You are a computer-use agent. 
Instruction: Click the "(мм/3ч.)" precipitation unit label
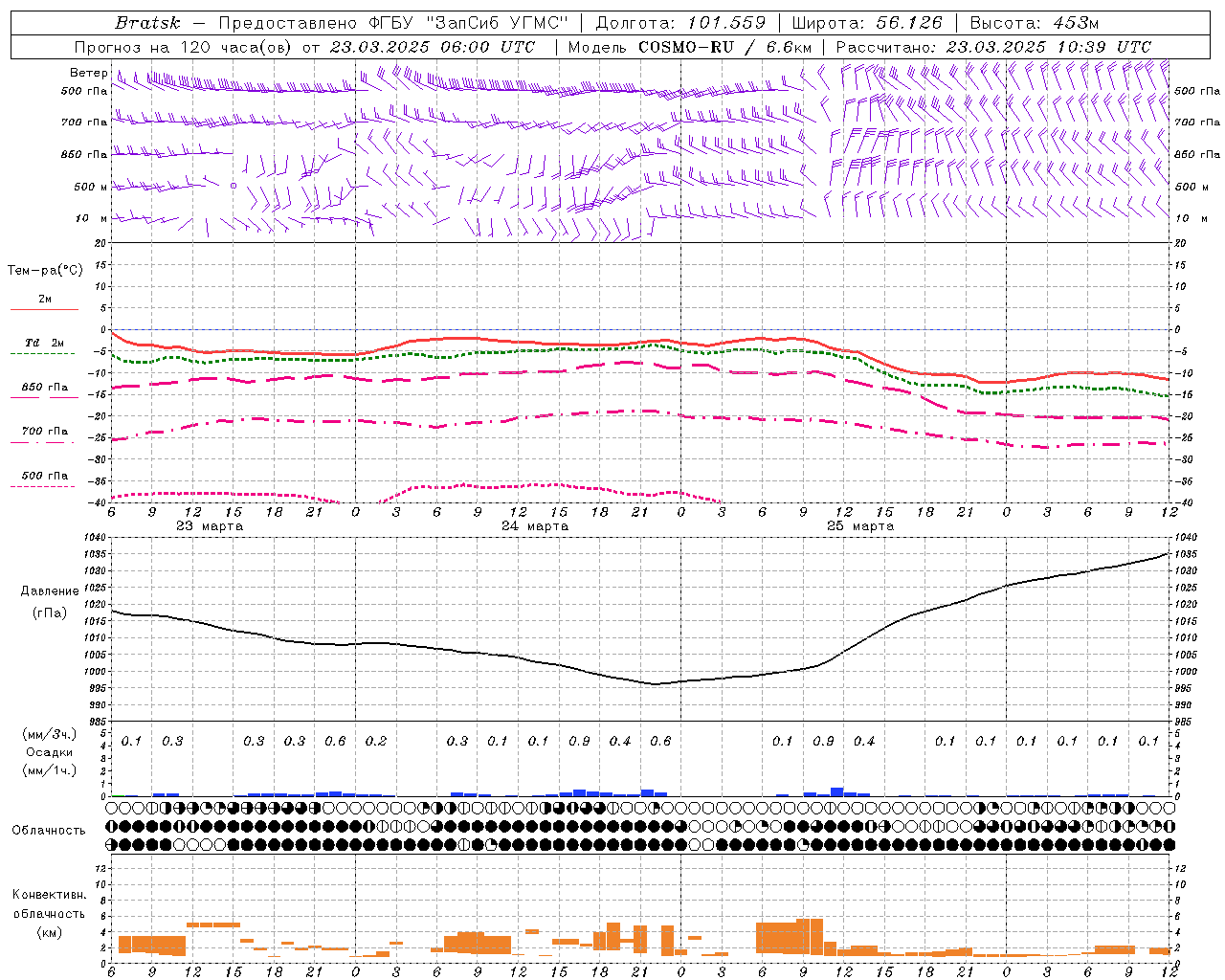pos(50,734)
